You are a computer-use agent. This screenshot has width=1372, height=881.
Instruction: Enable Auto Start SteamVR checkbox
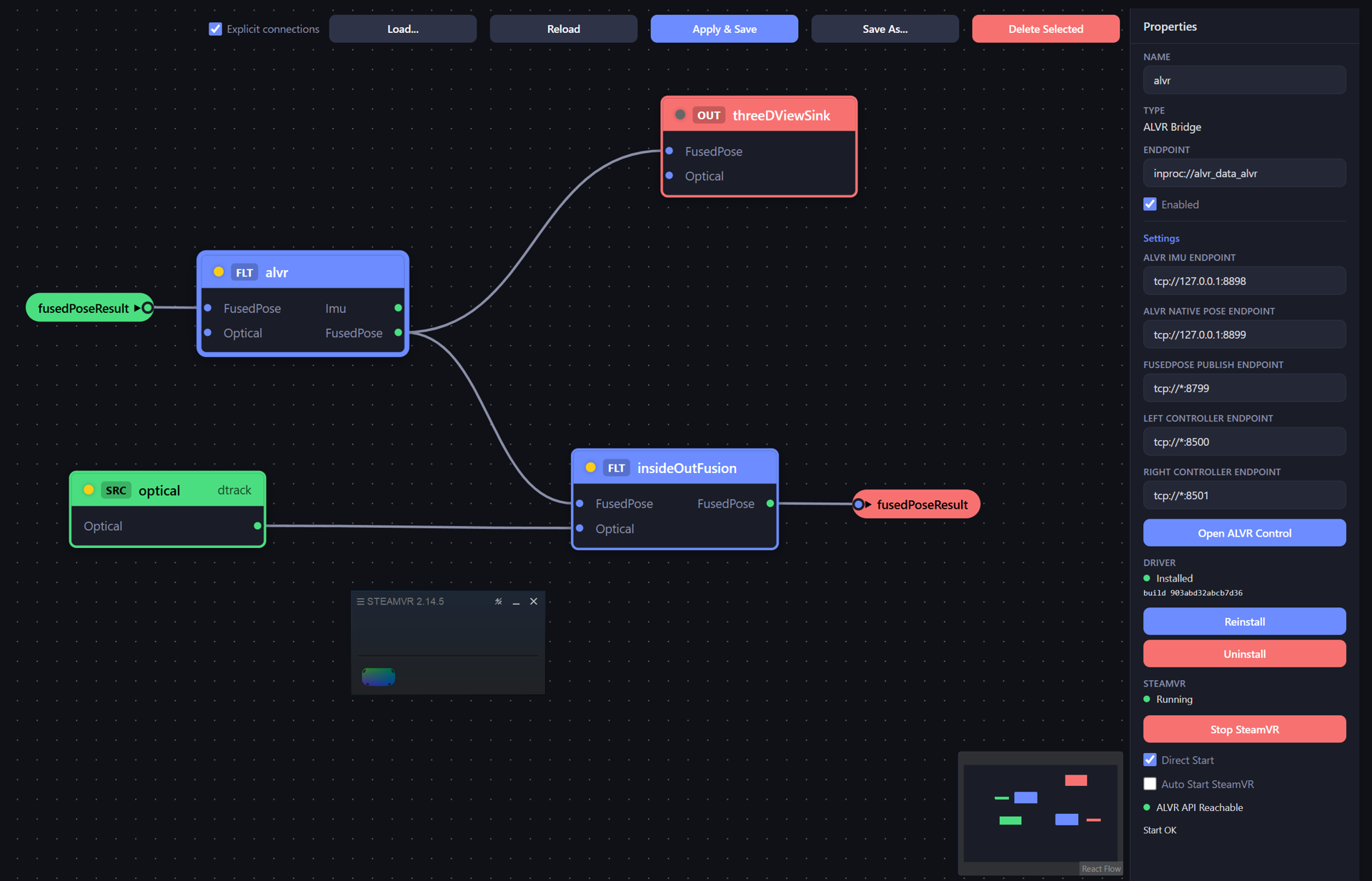(x=1150, y=784)
